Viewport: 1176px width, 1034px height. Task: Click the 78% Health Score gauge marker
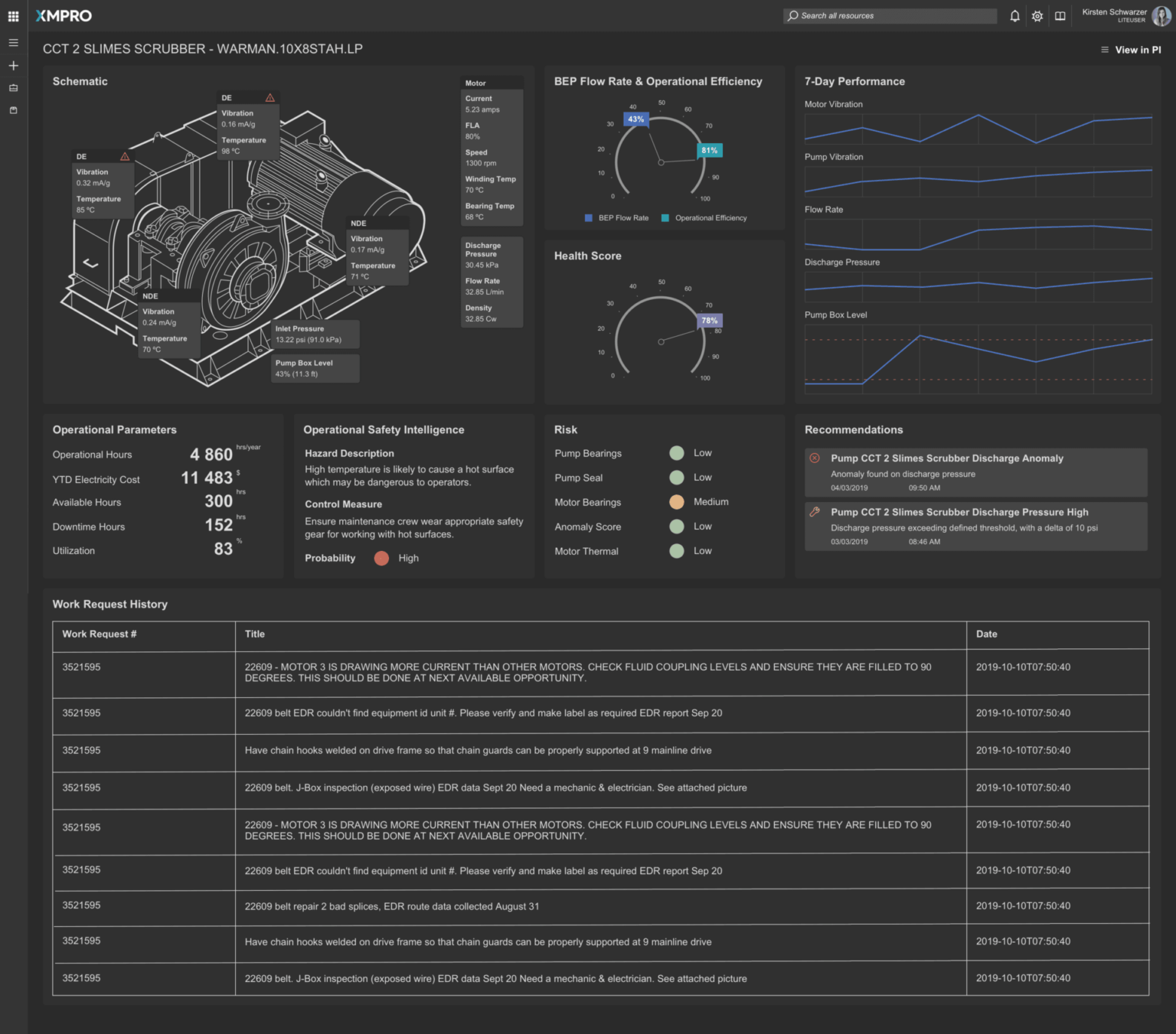point(709,321)
